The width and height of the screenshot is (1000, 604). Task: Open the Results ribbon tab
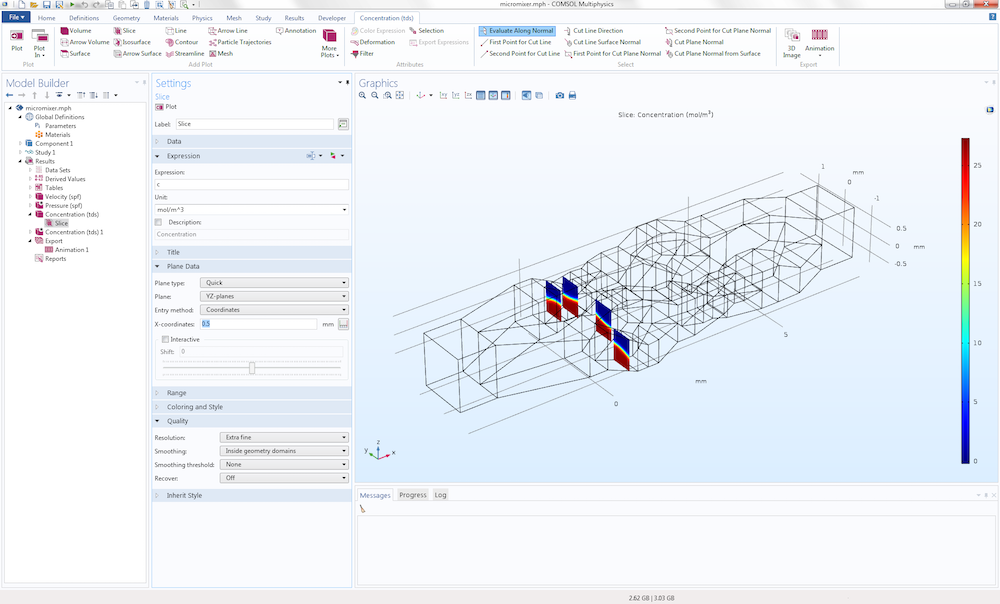294,18
